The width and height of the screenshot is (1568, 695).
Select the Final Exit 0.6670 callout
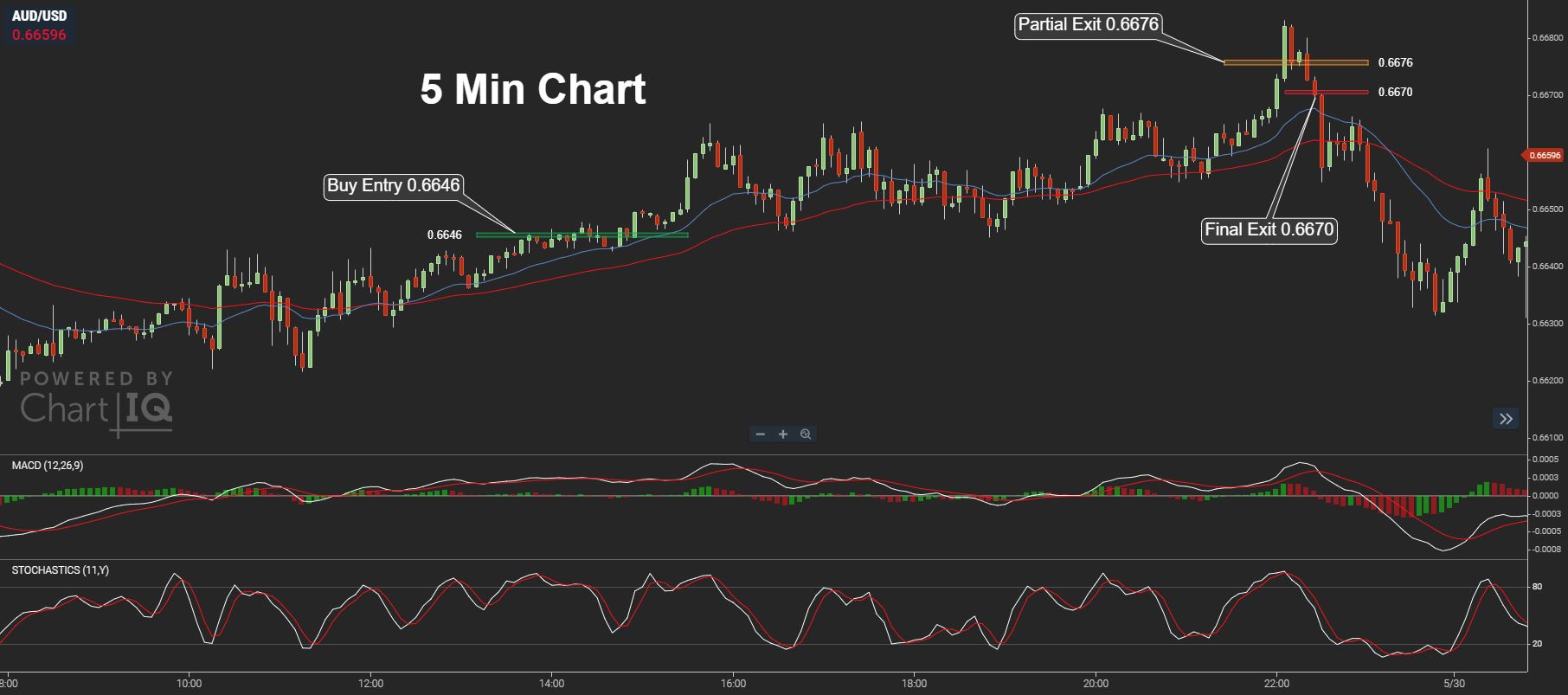pos(1269,230)
